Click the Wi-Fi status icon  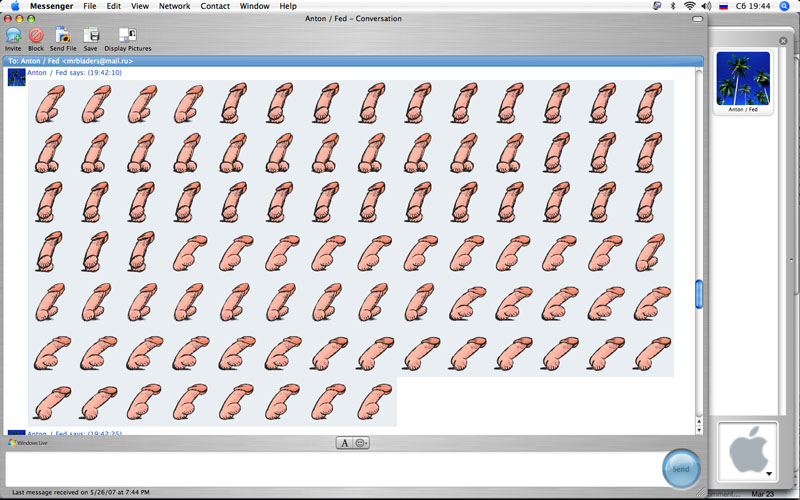[690, 6]
